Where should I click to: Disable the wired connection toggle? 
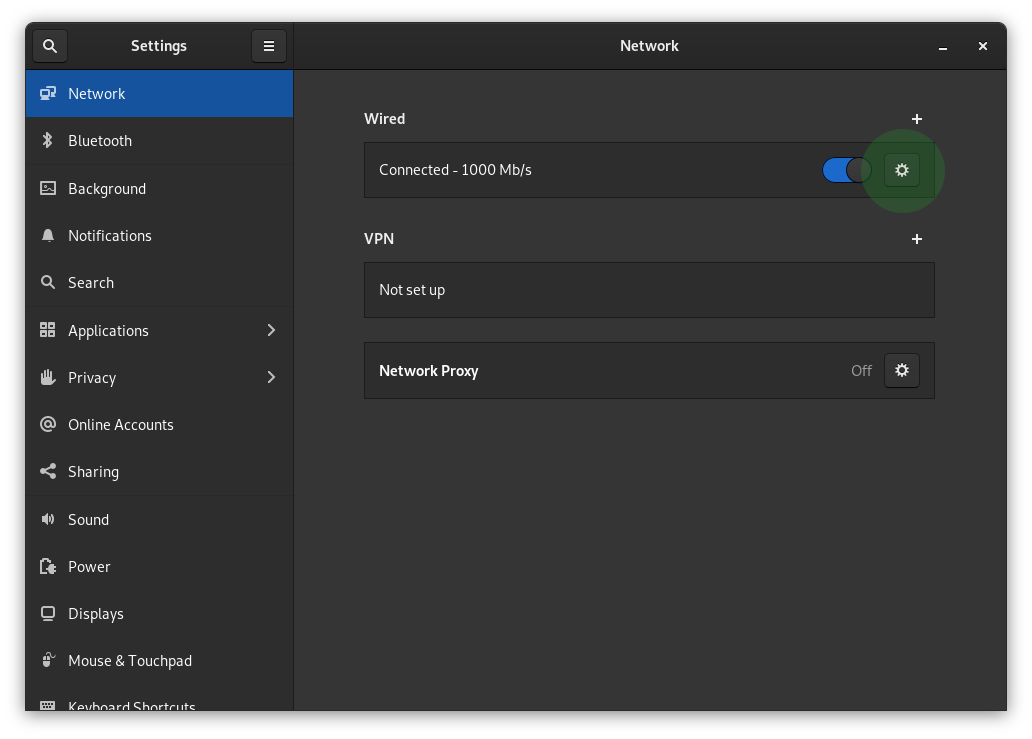pyautogui.click(x=846, y=170)
